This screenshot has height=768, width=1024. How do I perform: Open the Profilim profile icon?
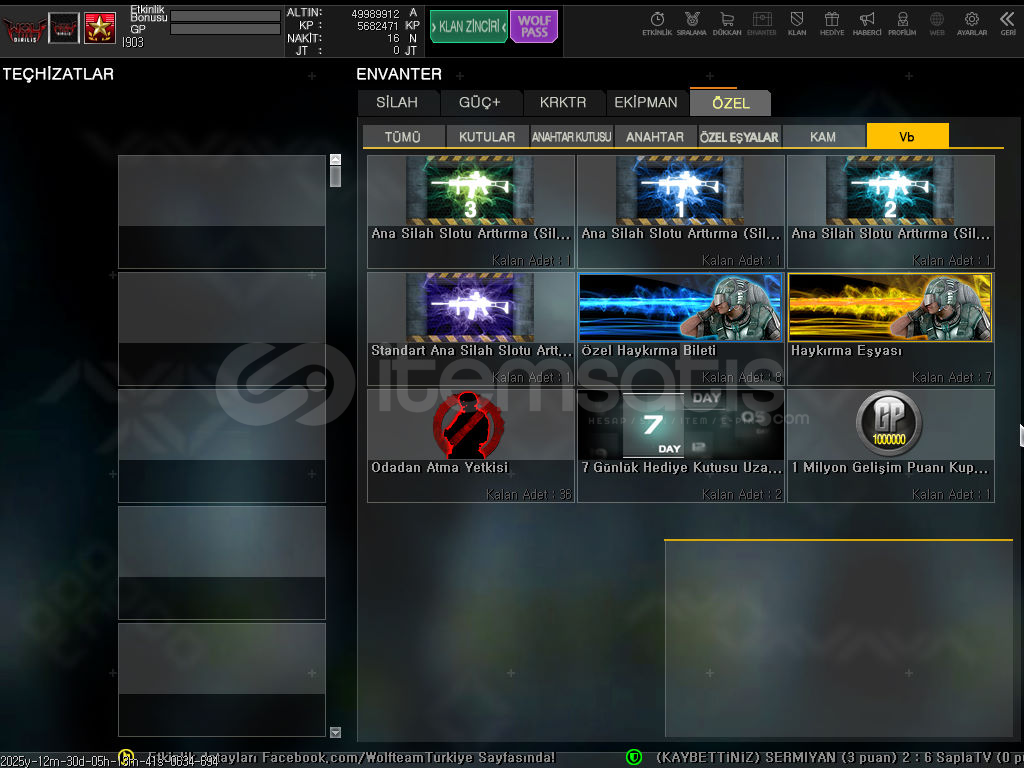click(x=902, y=23)
